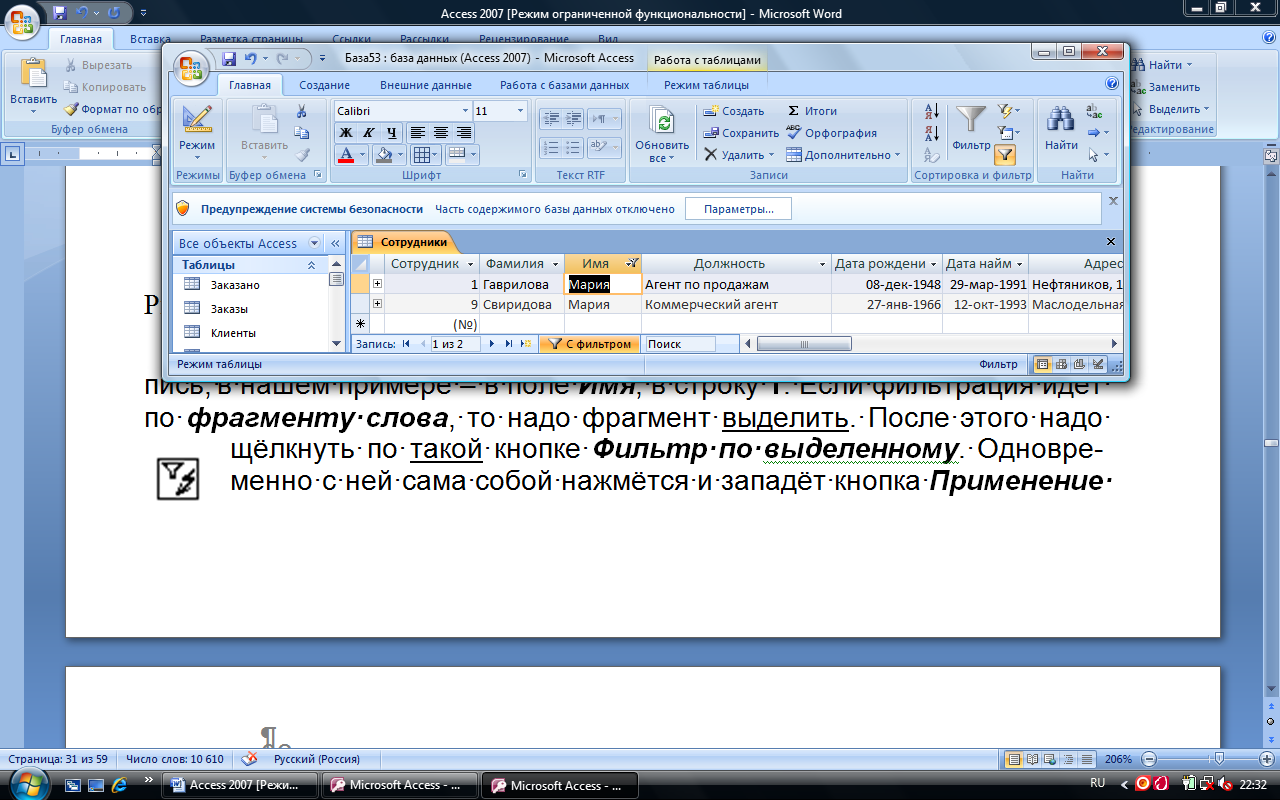
Task: Click the font color A red swatch
Action: point(346,155)
